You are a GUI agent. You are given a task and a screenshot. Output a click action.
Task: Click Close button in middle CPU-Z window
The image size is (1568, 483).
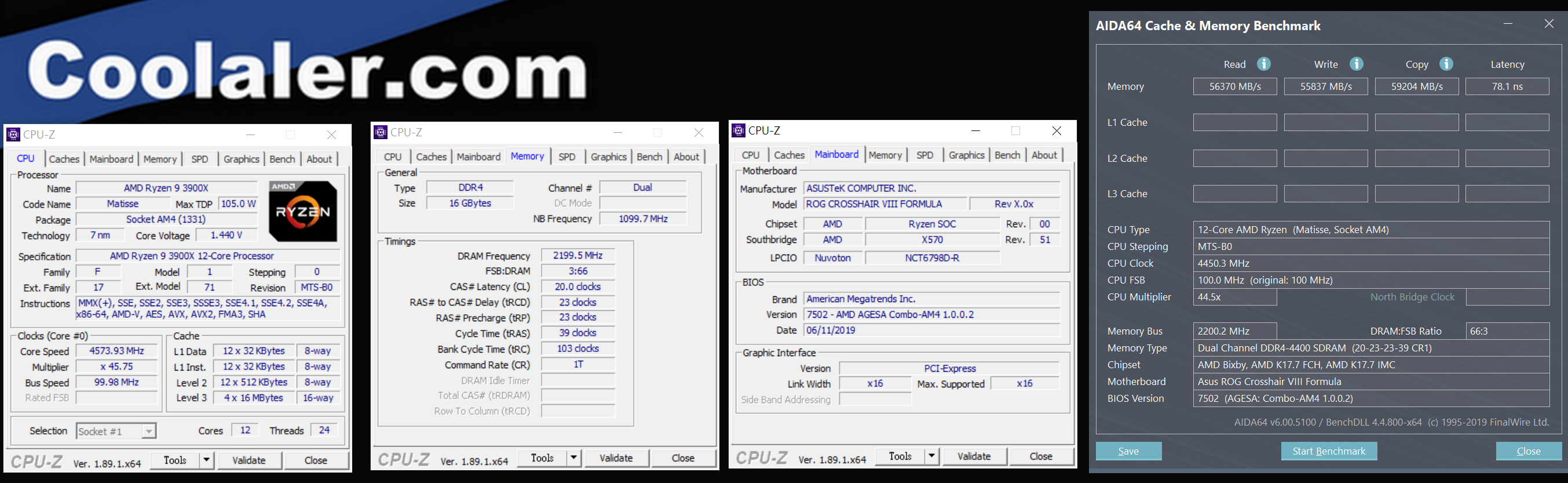(x=683, y=457)
